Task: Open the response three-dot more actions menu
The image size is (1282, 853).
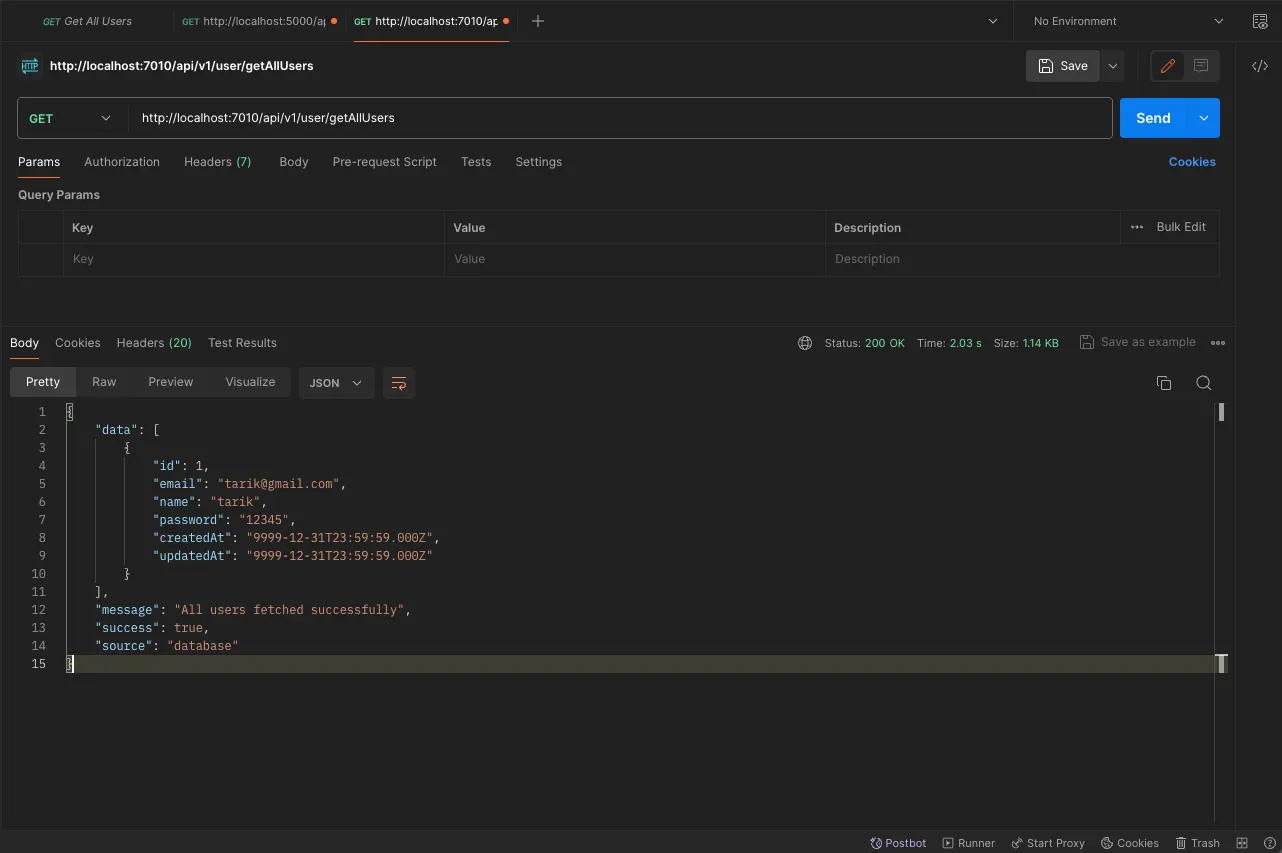Action: (1218, 343)
